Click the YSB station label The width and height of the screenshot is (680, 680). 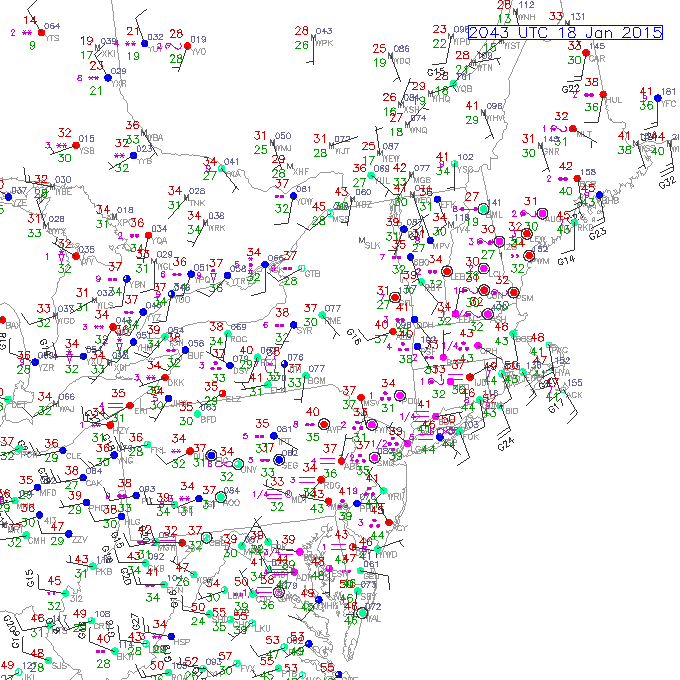coord(87,151)
